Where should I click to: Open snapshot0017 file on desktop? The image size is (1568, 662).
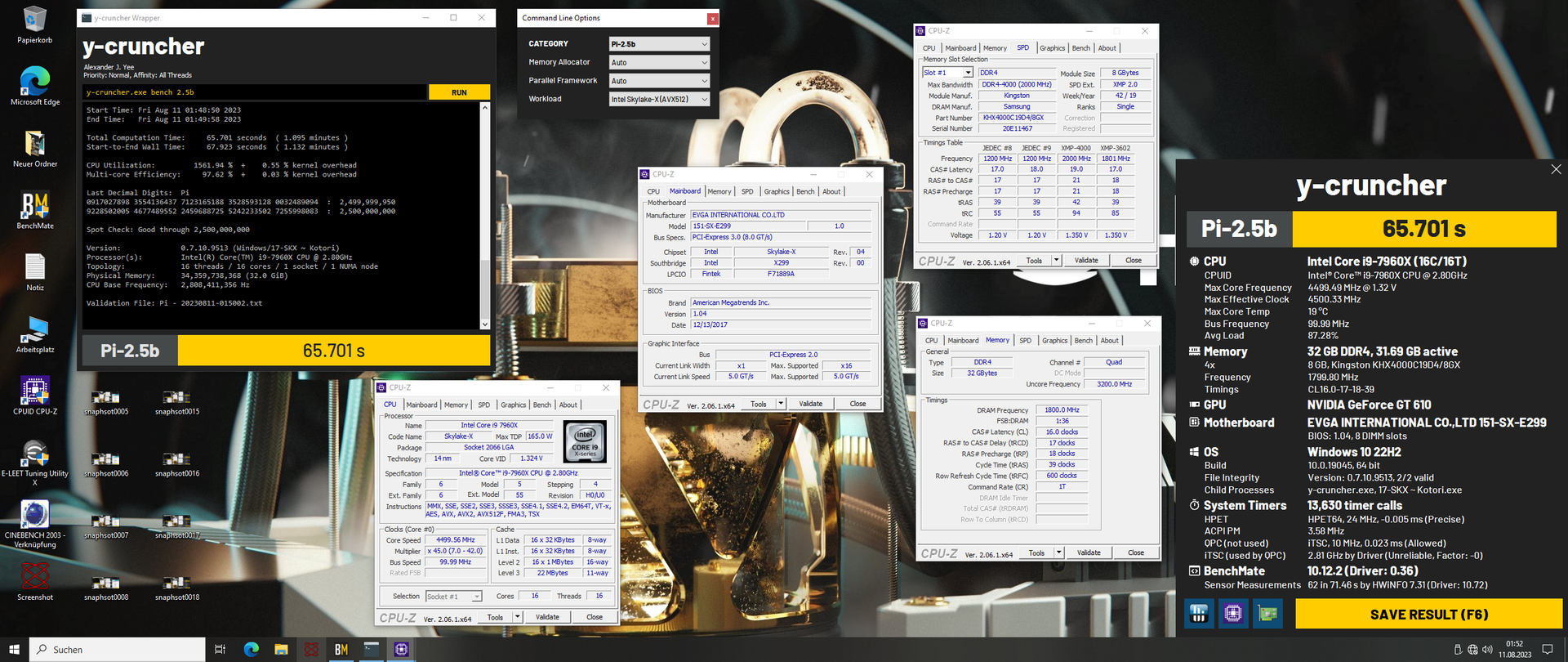(x=177, y=527)
